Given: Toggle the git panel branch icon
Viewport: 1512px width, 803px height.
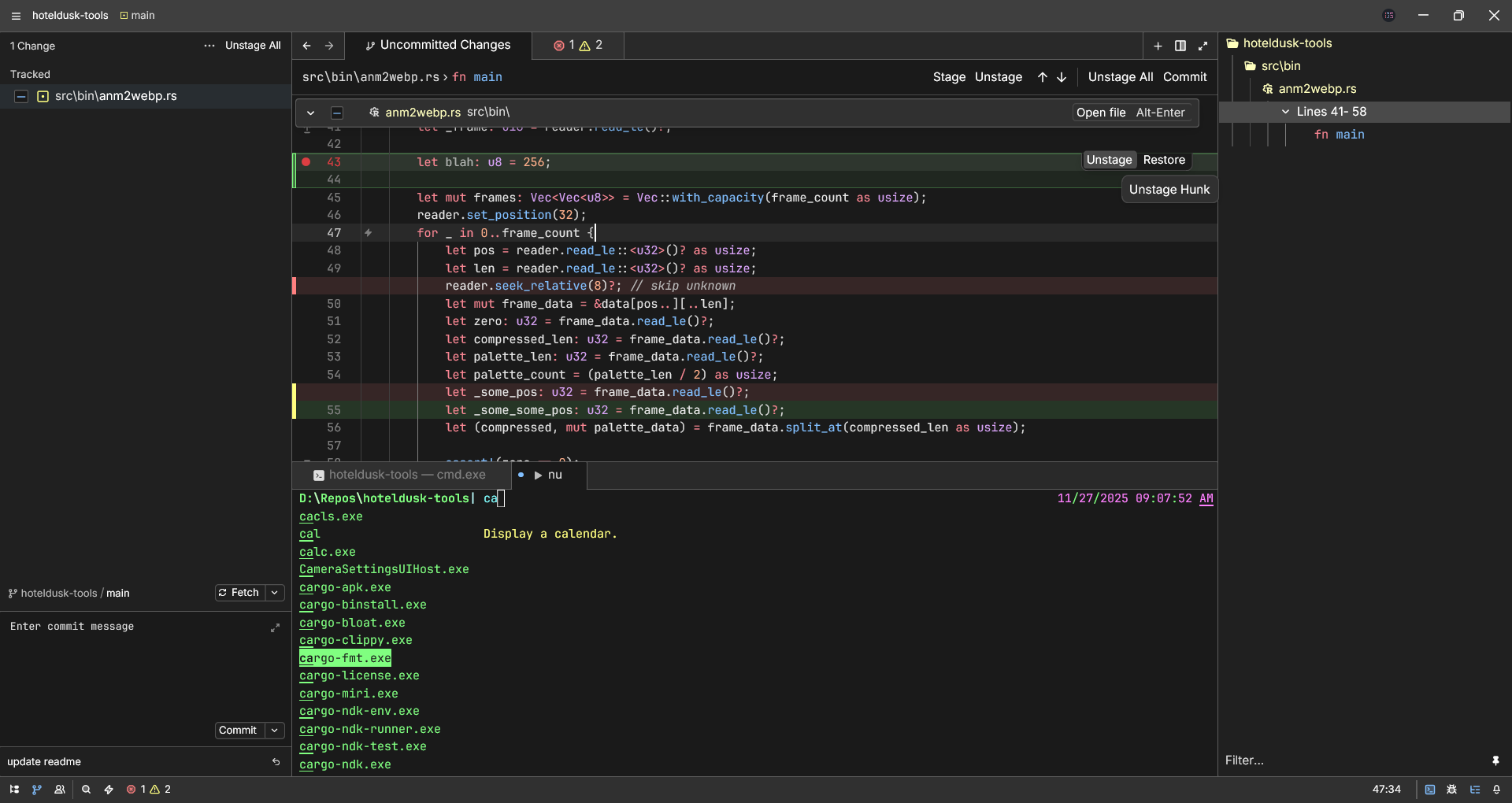Looking at the screenshot, I should click(37, 790).
